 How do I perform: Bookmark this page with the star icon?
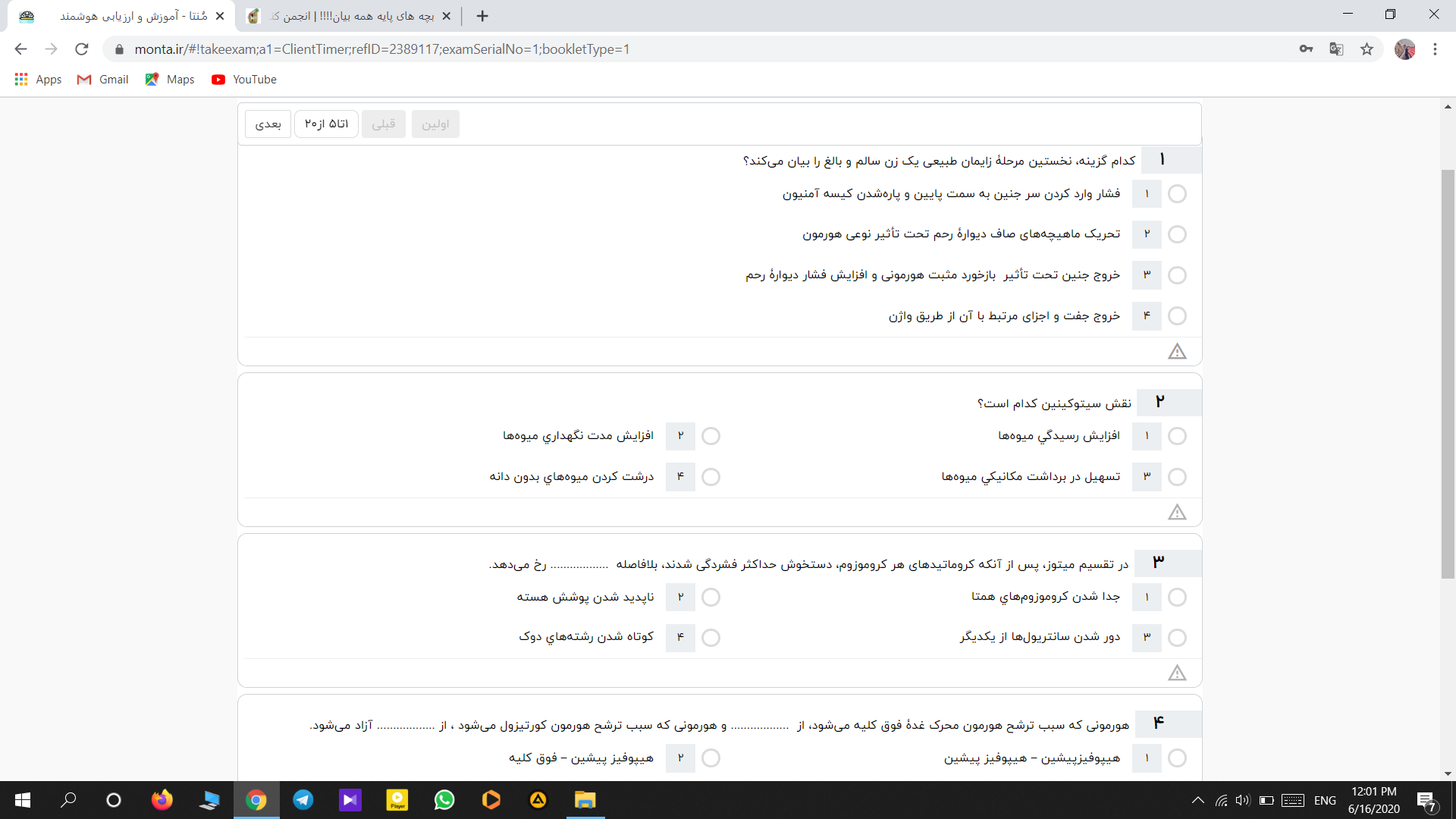click(x=1367, y=49)
